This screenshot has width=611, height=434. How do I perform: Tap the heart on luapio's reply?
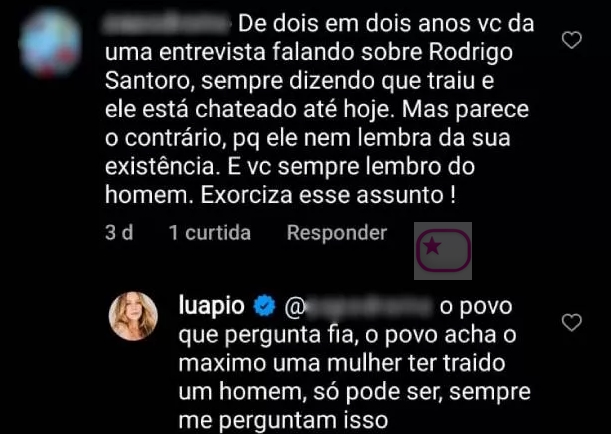[x=572, y=323]
